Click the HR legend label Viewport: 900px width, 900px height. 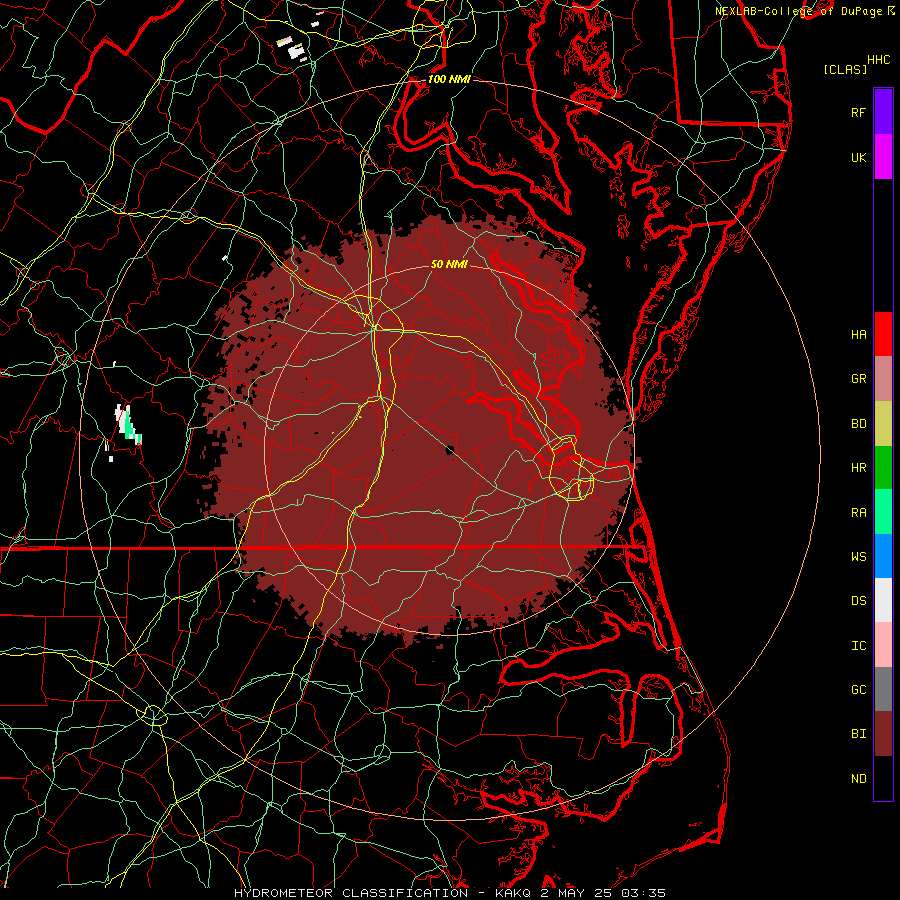858,468
